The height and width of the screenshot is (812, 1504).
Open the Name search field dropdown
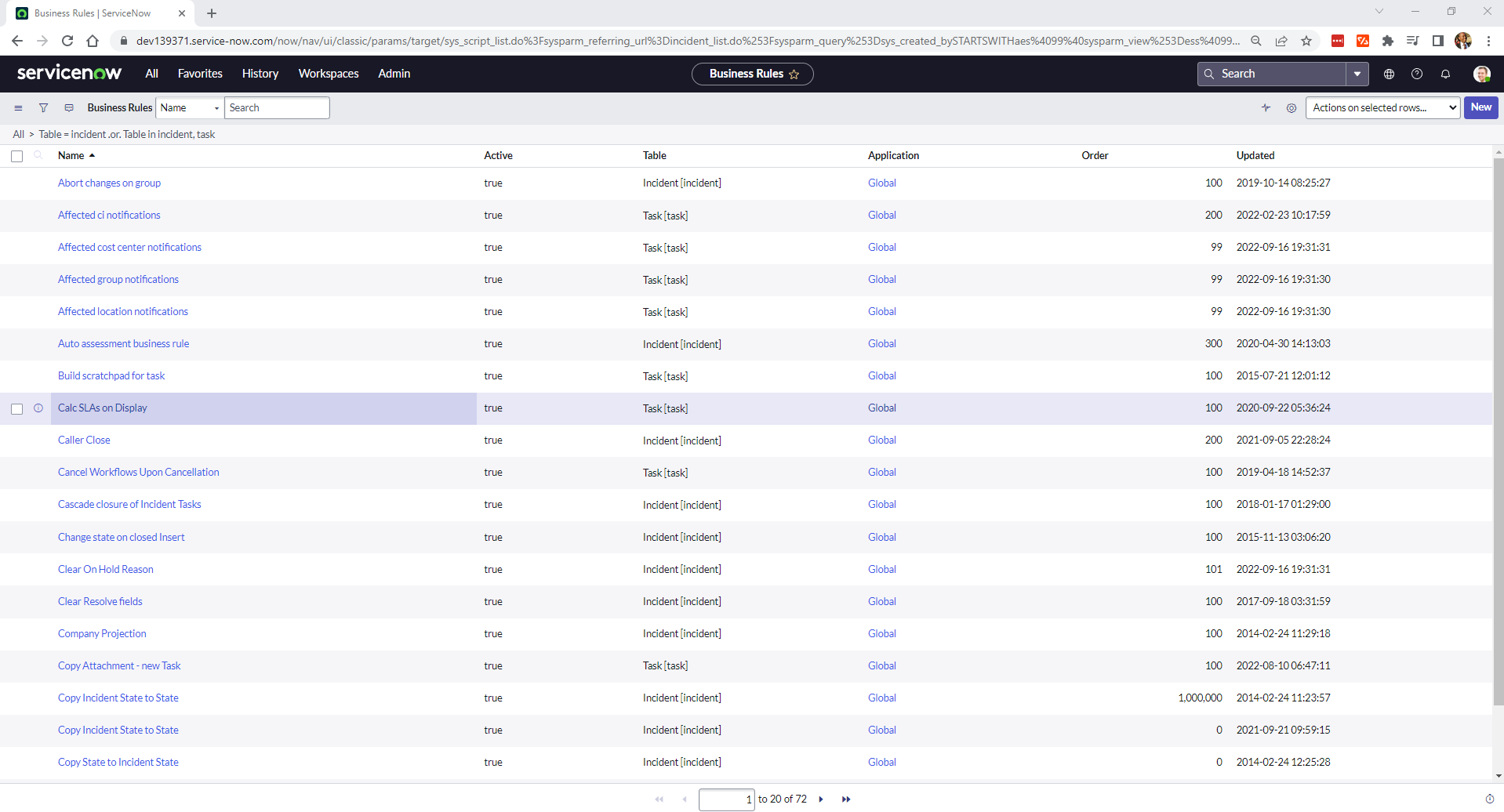pos(215,107)
